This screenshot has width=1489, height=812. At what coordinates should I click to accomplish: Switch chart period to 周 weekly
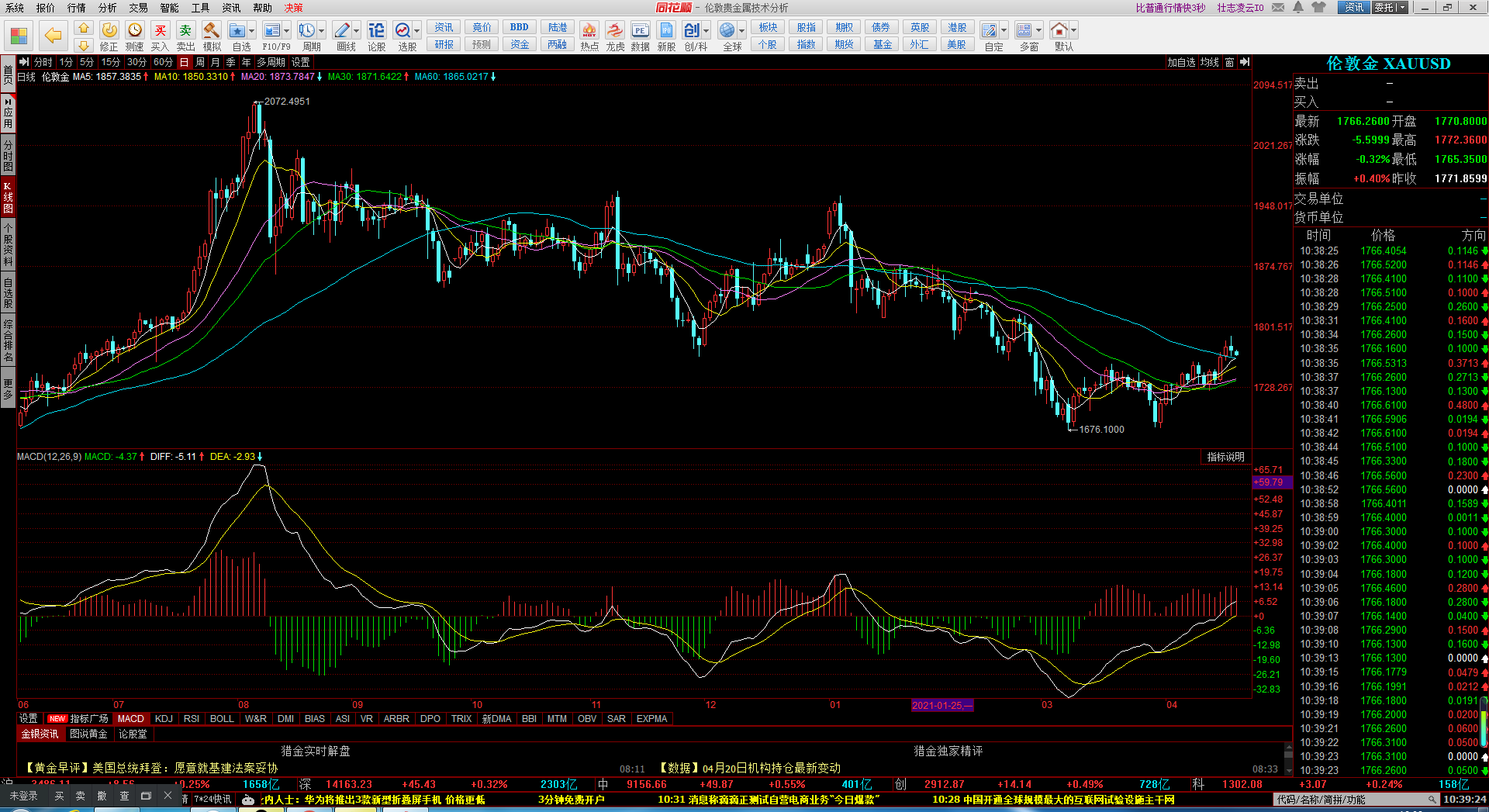tap(200, 62)
